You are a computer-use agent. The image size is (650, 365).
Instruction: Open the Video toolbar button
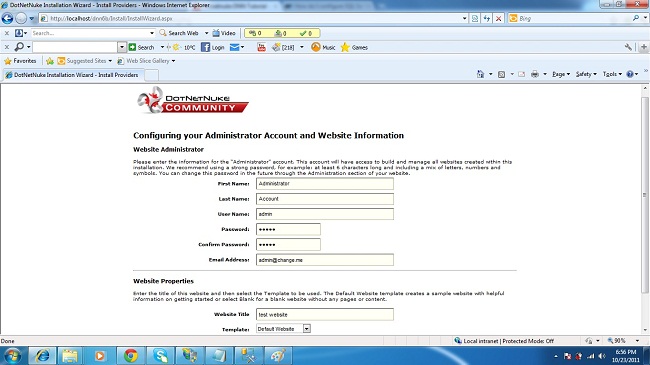224,33
